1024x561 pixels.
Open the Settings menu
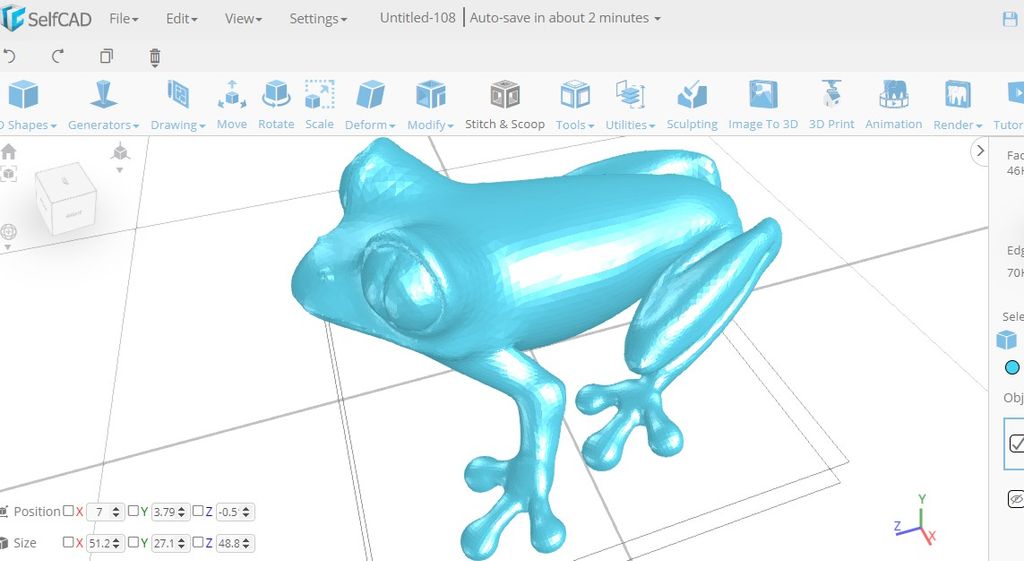point(318,18)
